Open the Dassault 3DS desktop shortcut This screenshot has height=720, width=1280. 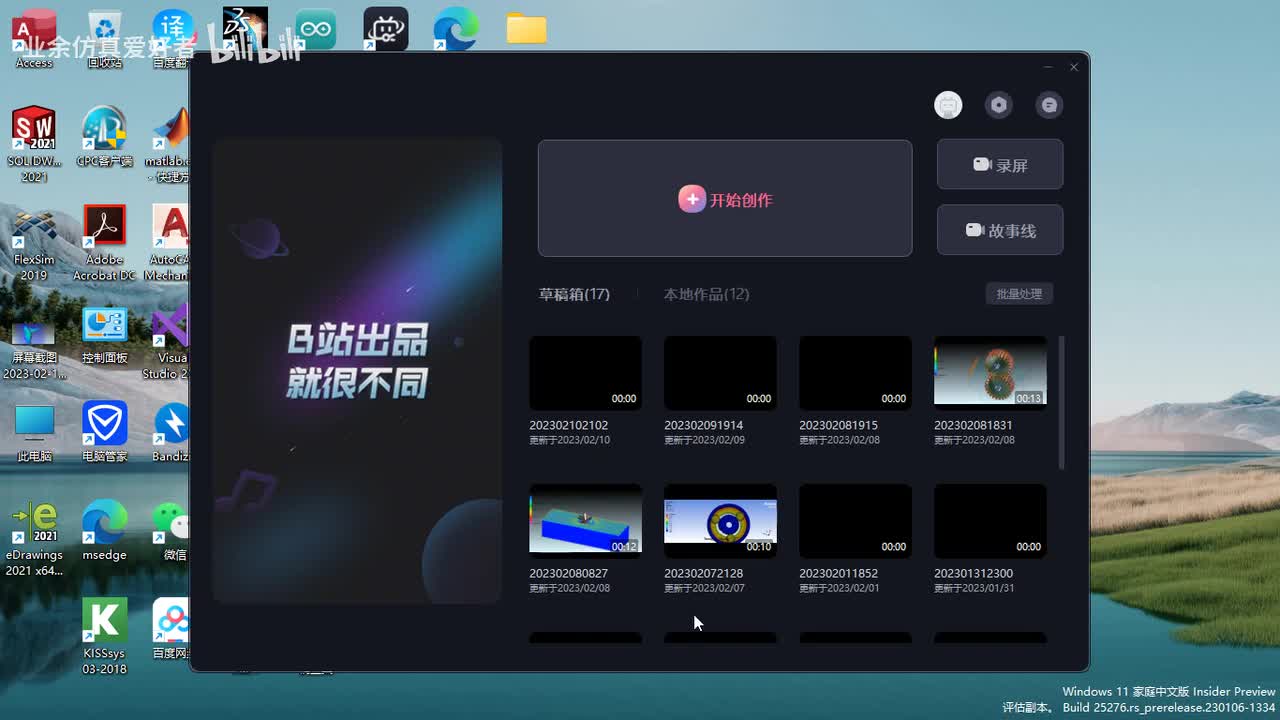(245, 30)
